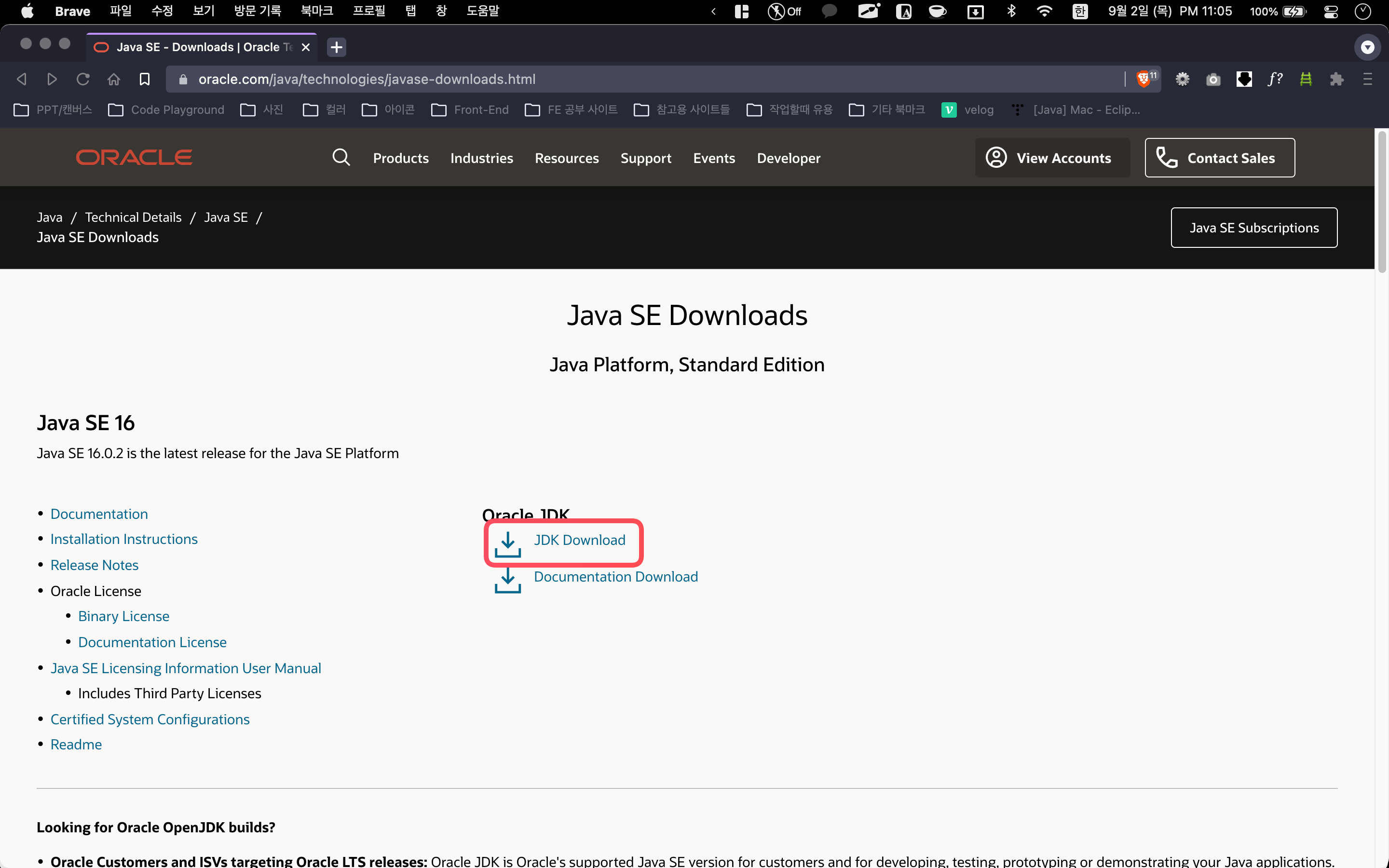Click the site lock icon in address bar
This screenshot has height=868, width=1389.
pyautogui.click(x=183, y=79)
